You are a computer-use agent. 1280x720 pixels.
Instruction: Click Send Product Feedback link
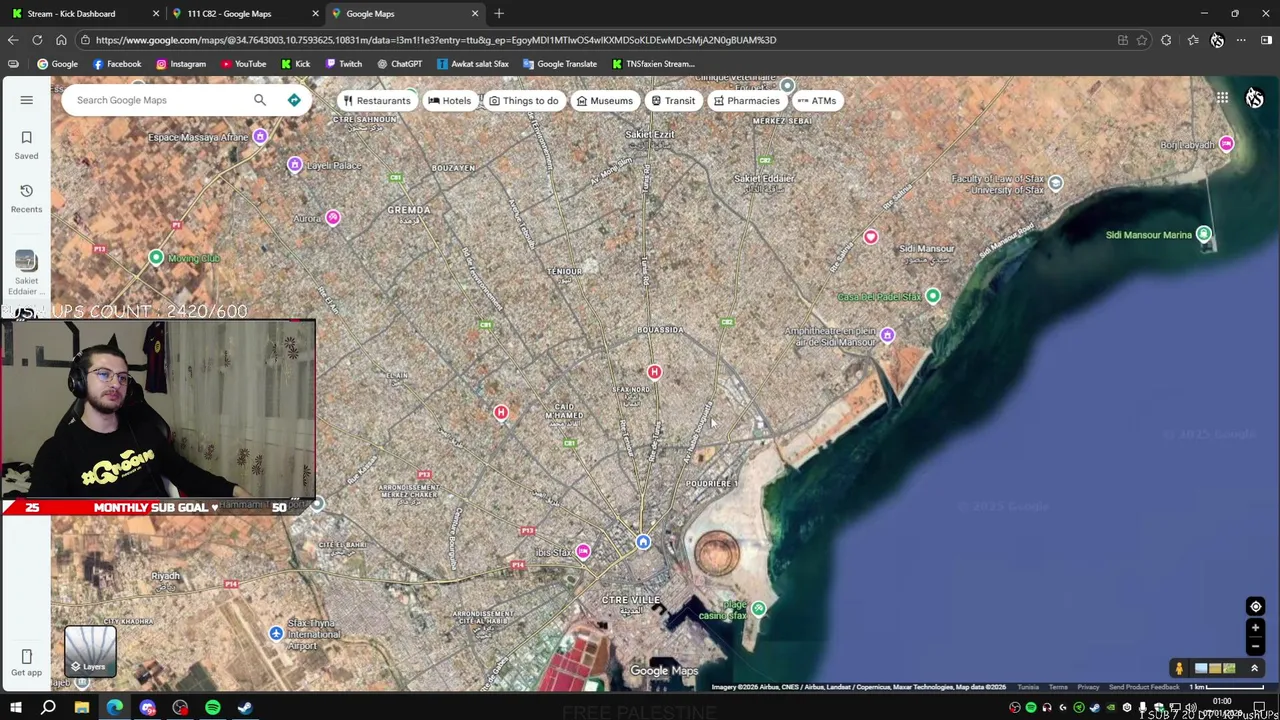(x=1143, y=687)
